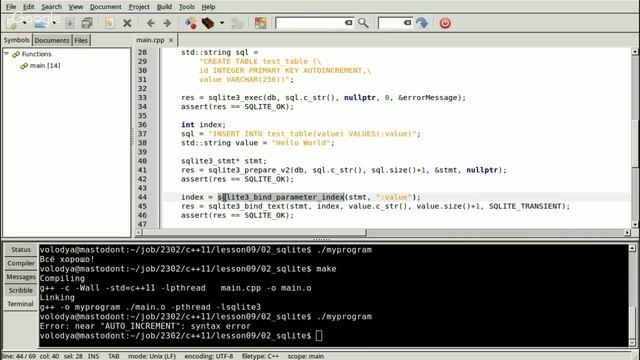The image size is (640, 360).
Task: Click the terminal scrollbar down arrow
Action: pyautogui.click(x=632, y=343)
